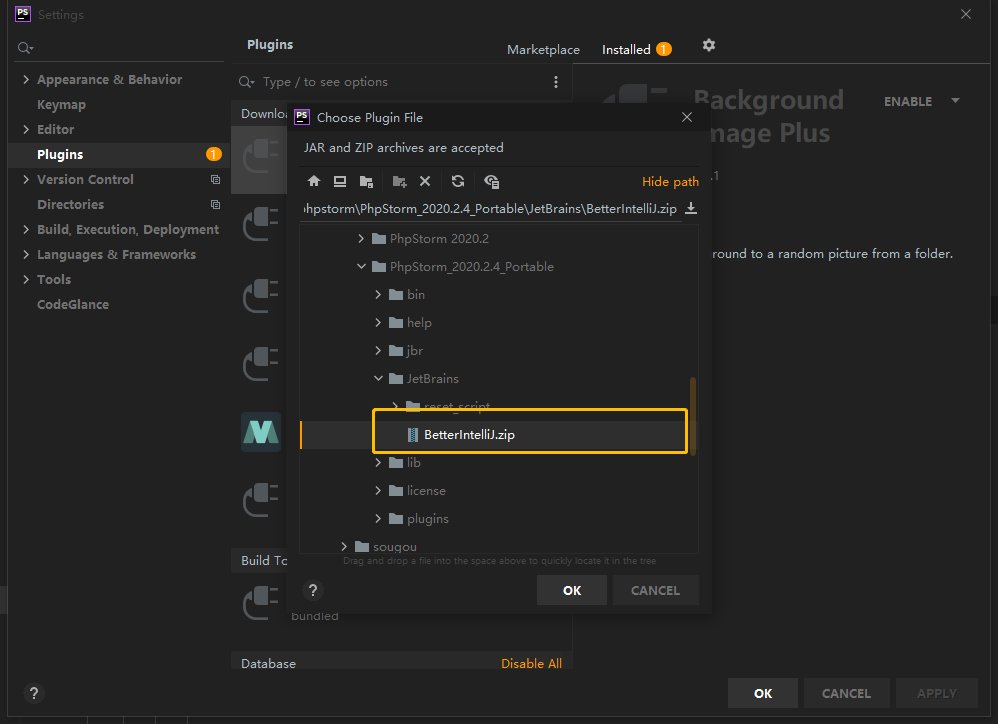The width and height of the screenshot is (998, 724).
Task: Collapse PhpStorm_2020.2.4_Portable folder
Action: tap(361, 267)
